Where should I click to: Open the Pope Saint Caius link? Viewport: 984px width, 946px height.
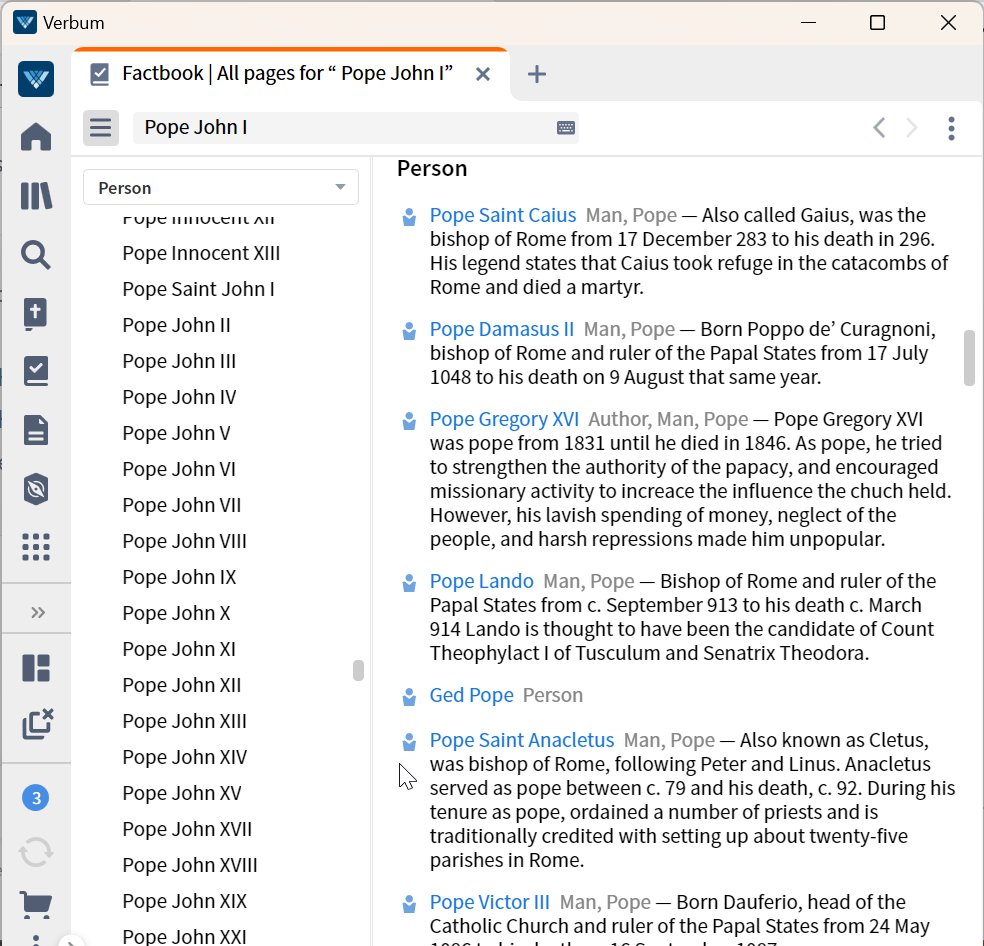[503, 215]
